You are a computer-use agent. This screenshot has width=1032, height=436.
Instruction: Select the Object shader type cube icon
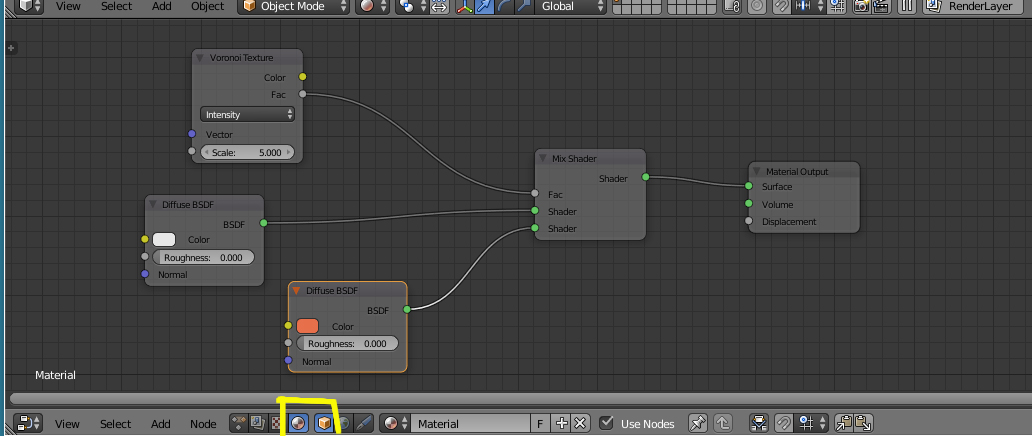[324, 424]
